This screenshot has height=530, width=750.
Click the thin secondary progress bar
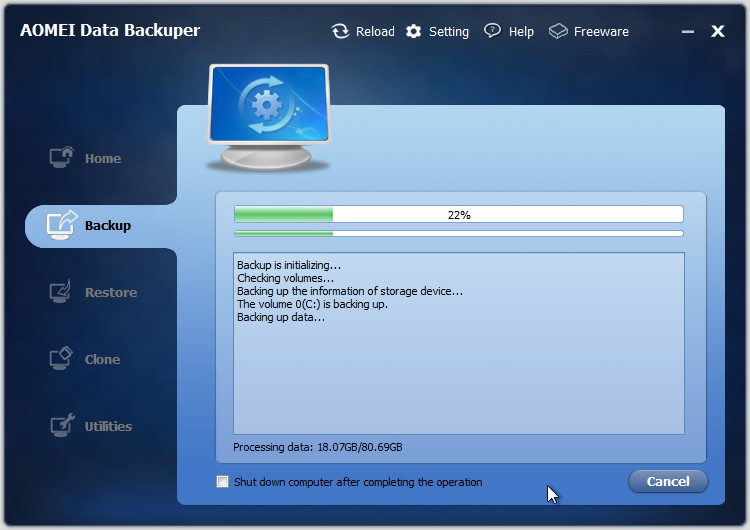[459, 233]
